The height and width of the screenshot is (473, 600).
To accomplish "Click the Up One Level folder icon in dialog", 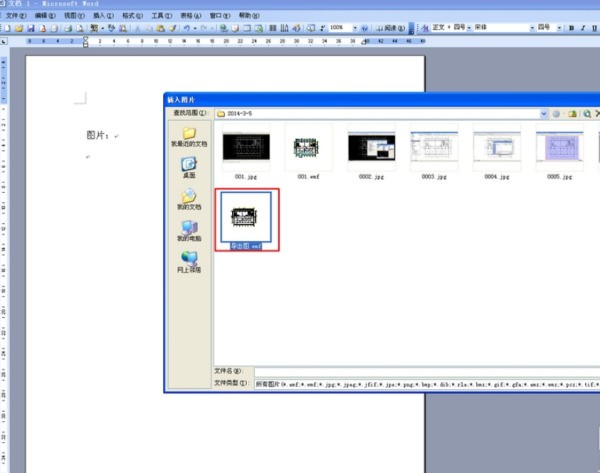I will [x=572, y=114].
